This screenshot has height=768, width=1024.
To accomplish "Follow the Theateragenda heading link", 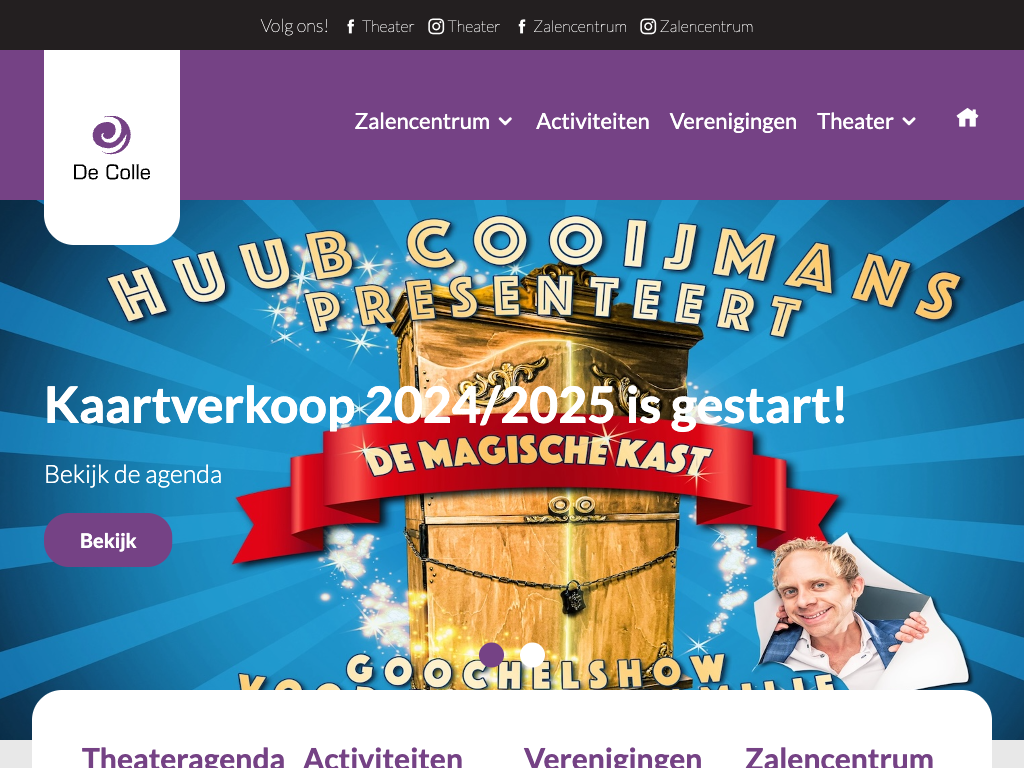I will click(183, 758).
